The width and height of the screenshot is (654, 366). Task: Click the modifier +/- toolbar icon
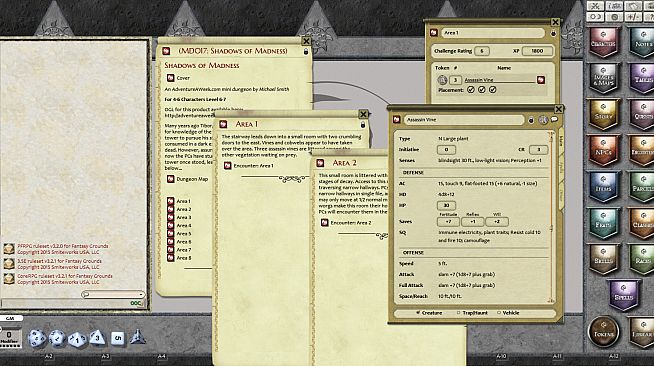(634, 17)
